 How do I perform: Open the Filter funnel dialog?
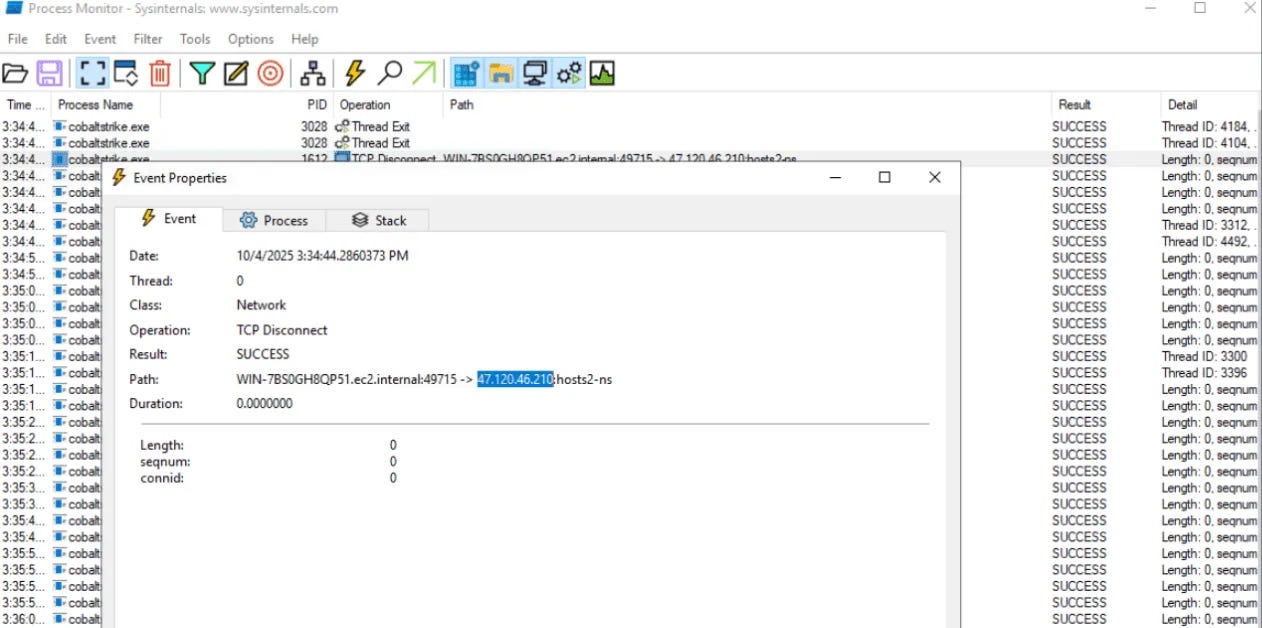click(x=203, y=73)
